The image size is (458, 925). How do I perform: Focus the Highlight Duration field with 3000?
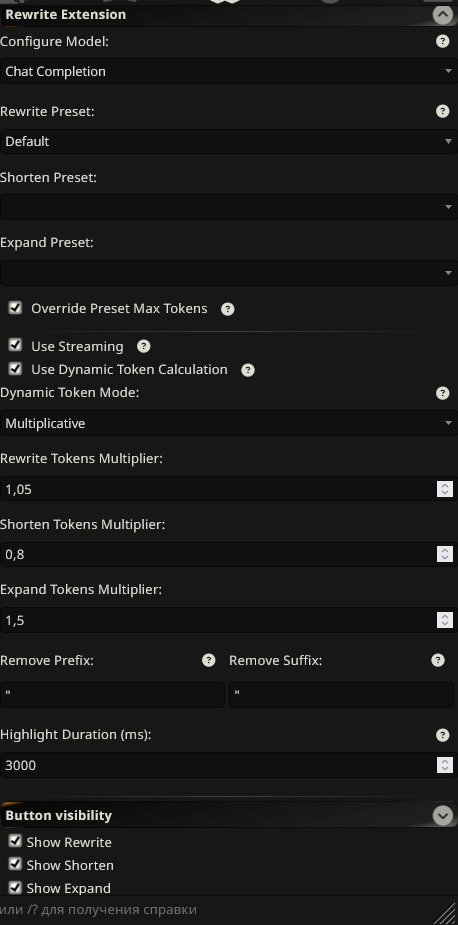pyautogui.click(x=229, y=765)
